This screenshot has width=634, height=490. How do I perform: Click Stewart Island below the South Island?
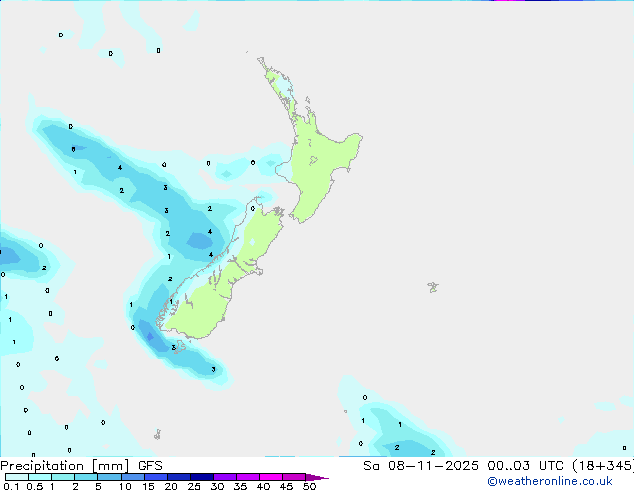click(180, 346)
